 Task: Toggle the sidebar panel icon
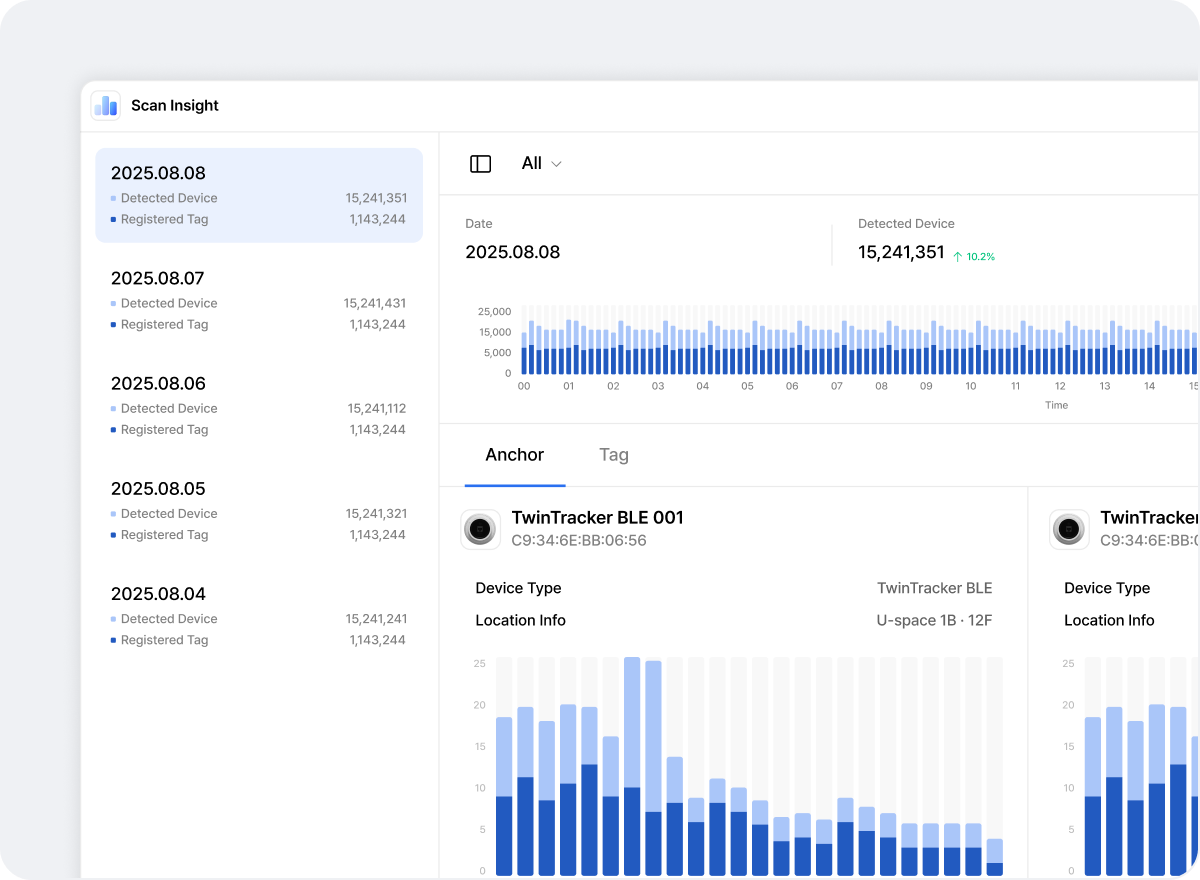coord(480,164)
